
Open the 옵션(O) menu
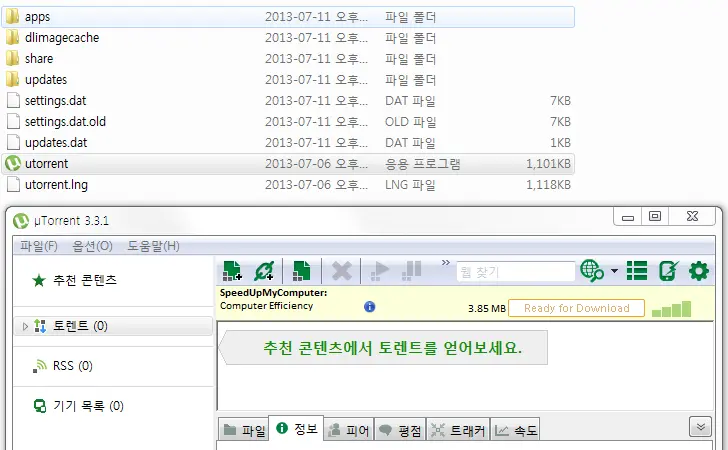click(92, 245)
